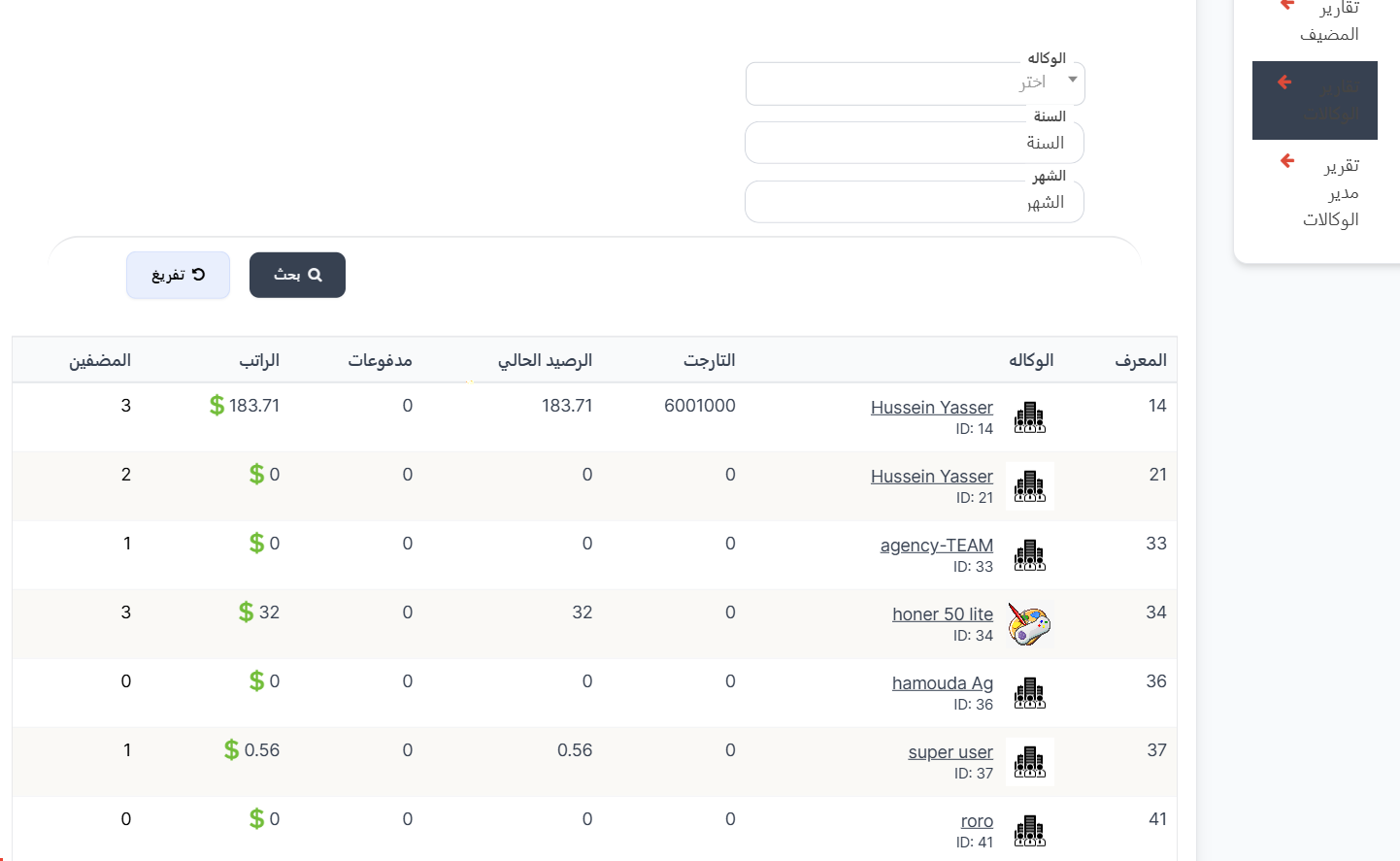
Task: Focus the الشهر month input field
Action: coord(915,202)
